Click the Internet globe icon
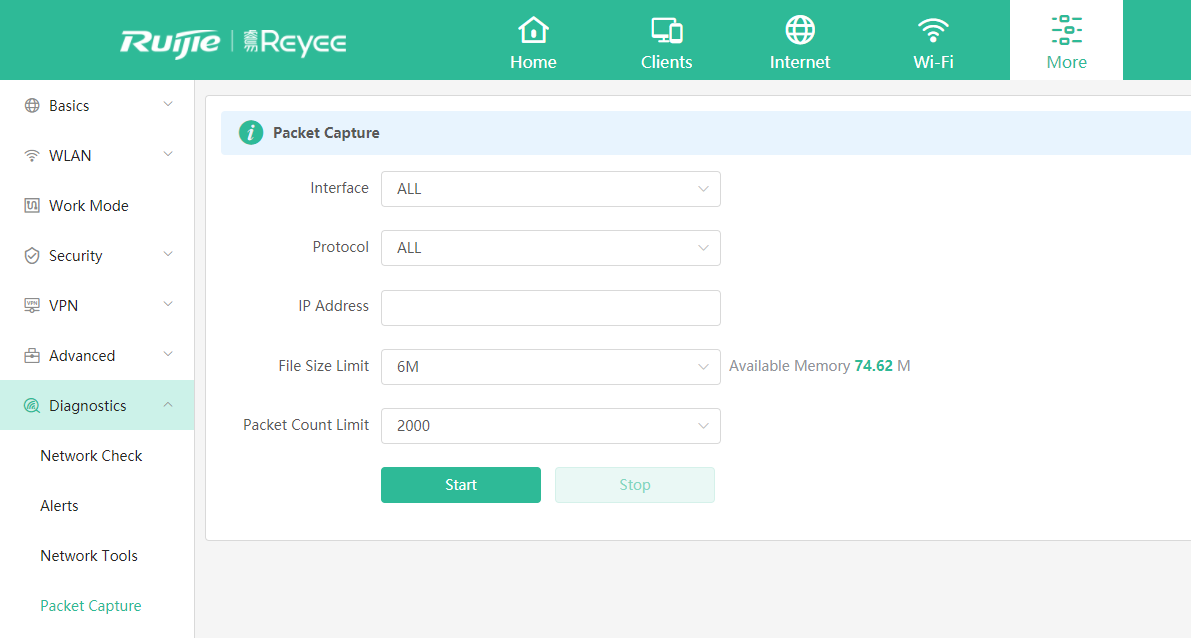 (x=799, y=30)
